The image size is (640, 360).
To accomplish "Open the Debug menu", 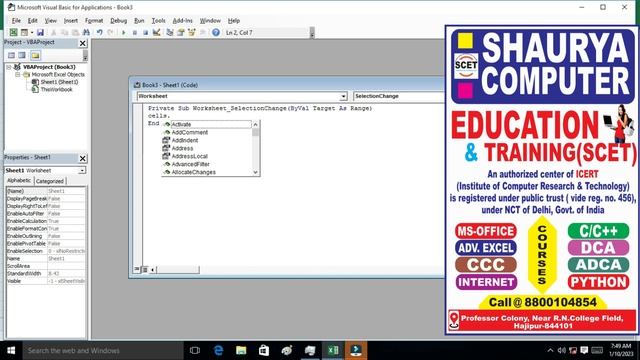I will point(118,20).
